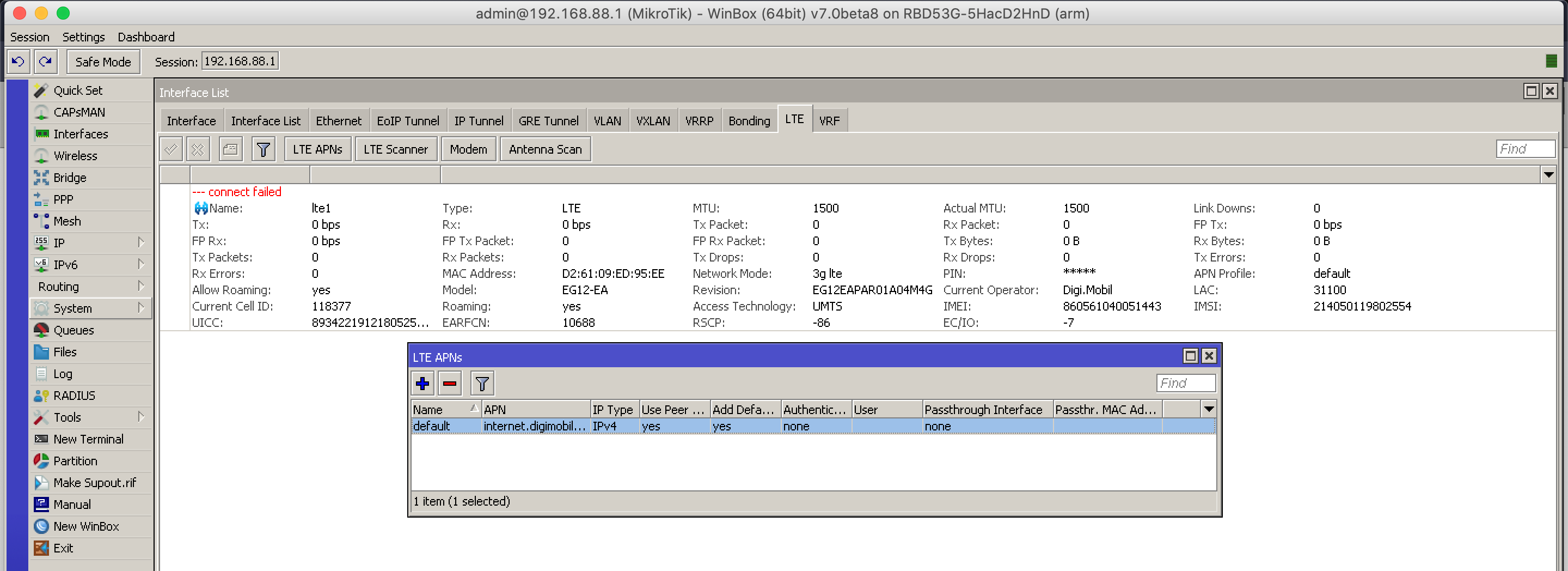The height and width of the screenshot is (571, 1568).
Task: Switch to the Interface List tab
Action: [265, 120]
